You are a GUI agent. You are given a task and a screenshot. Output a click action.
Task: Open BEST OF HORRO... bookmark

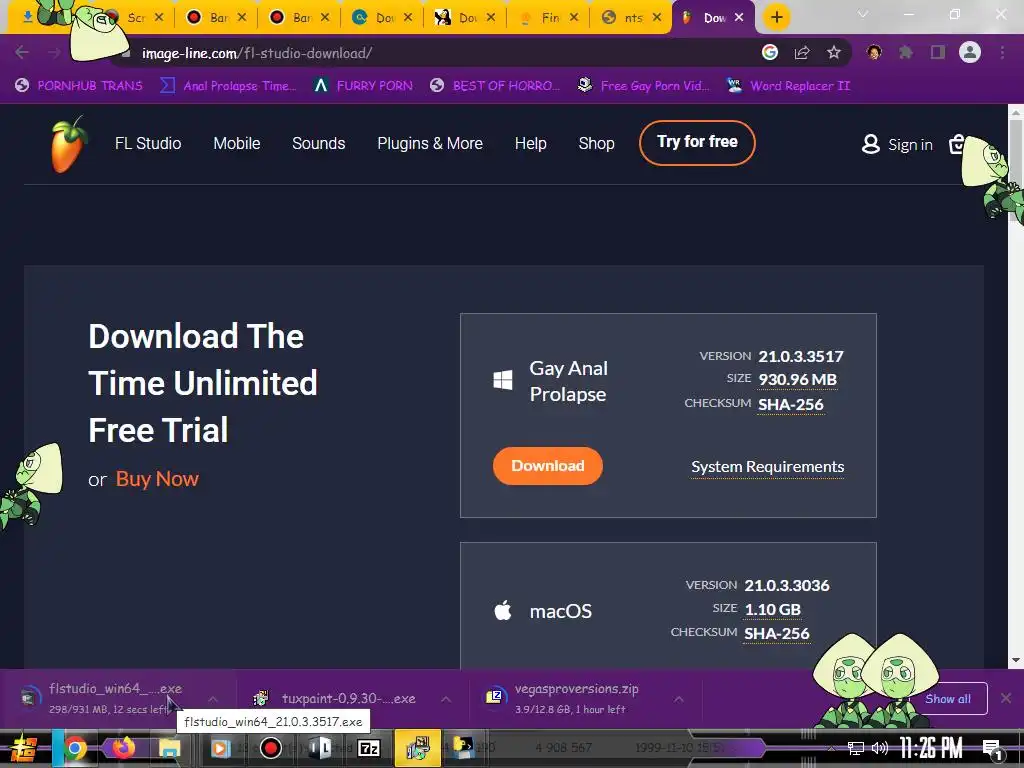pos(495,86)
